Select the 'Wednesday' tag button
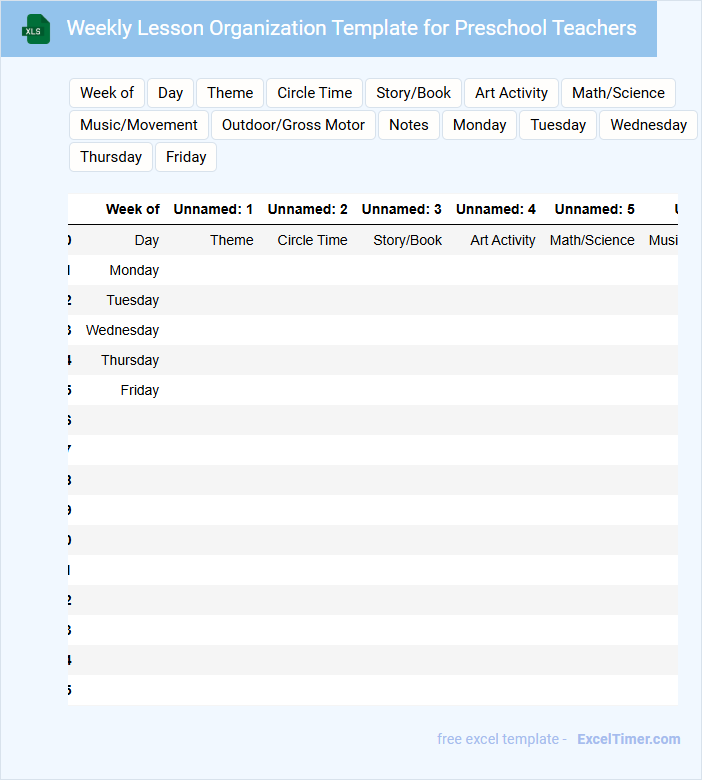 click(x=648, y=125)
